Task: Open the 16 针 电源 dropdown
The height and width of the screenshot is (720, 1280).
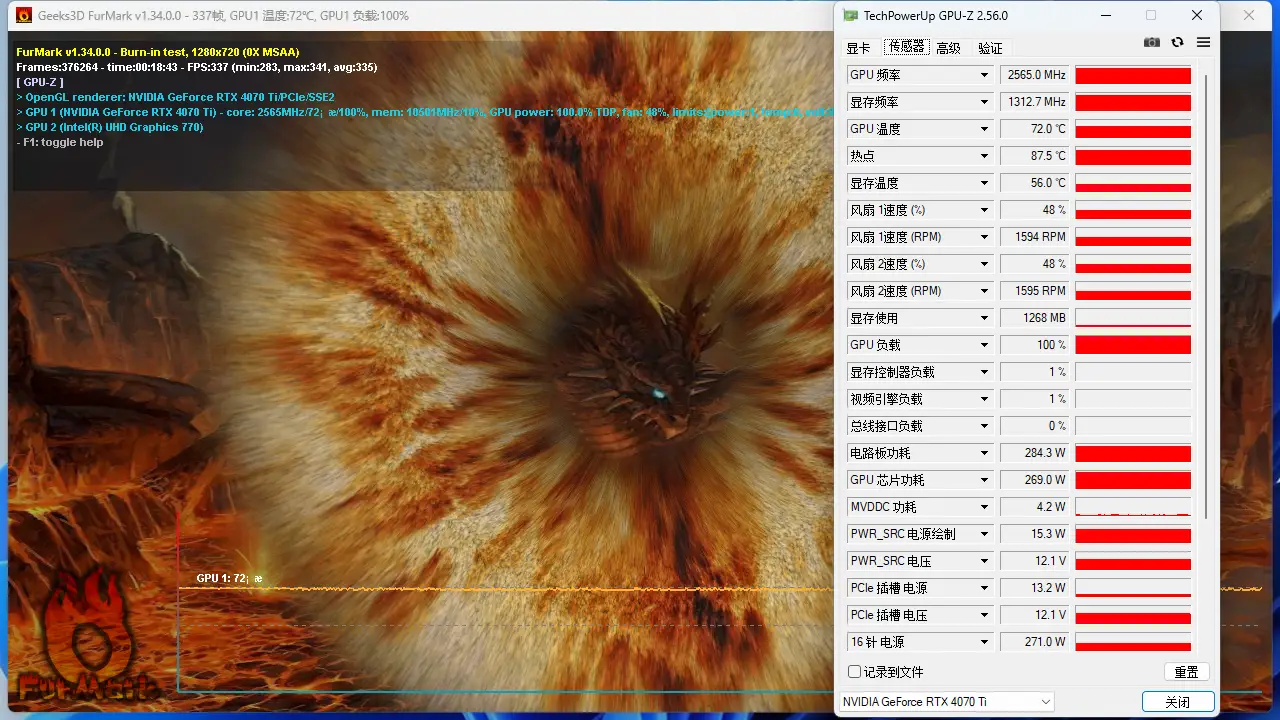Action: [x=984, y=642]
